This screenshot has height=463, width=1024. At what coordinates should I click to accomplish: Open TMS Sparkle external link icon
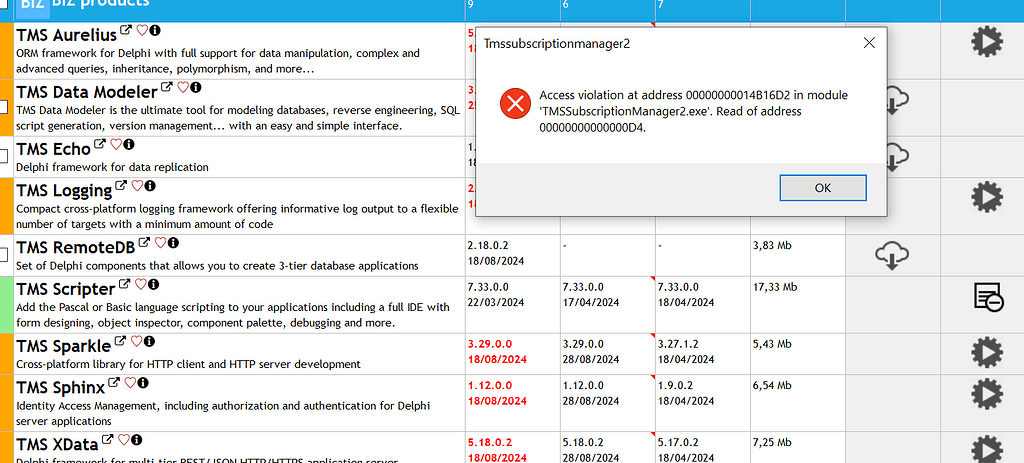[x=120, y=341]
